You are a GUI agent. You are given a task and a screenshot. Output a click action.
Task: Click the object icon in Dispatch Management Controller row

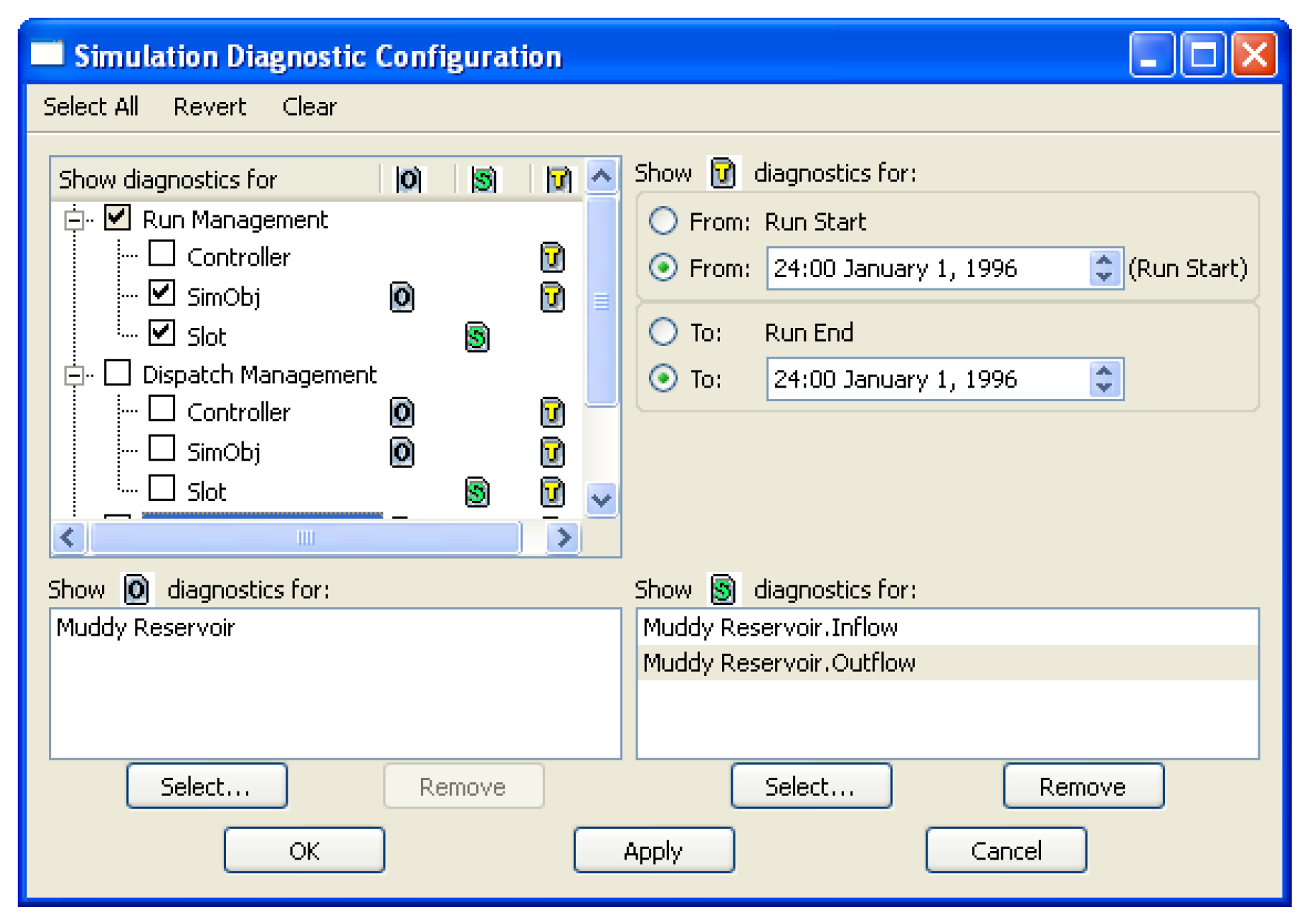(x=402, y=412)
